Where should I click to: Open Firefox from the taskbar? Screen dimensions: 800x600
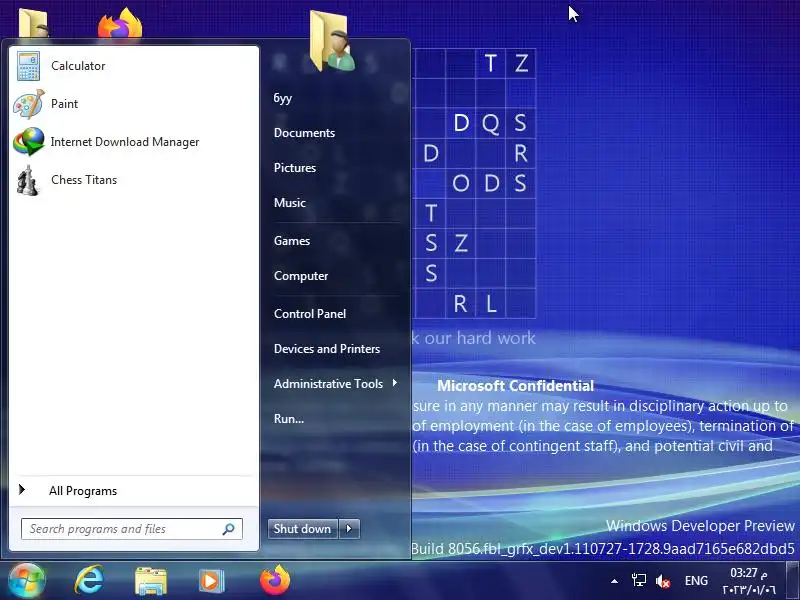tap(274, 580)
